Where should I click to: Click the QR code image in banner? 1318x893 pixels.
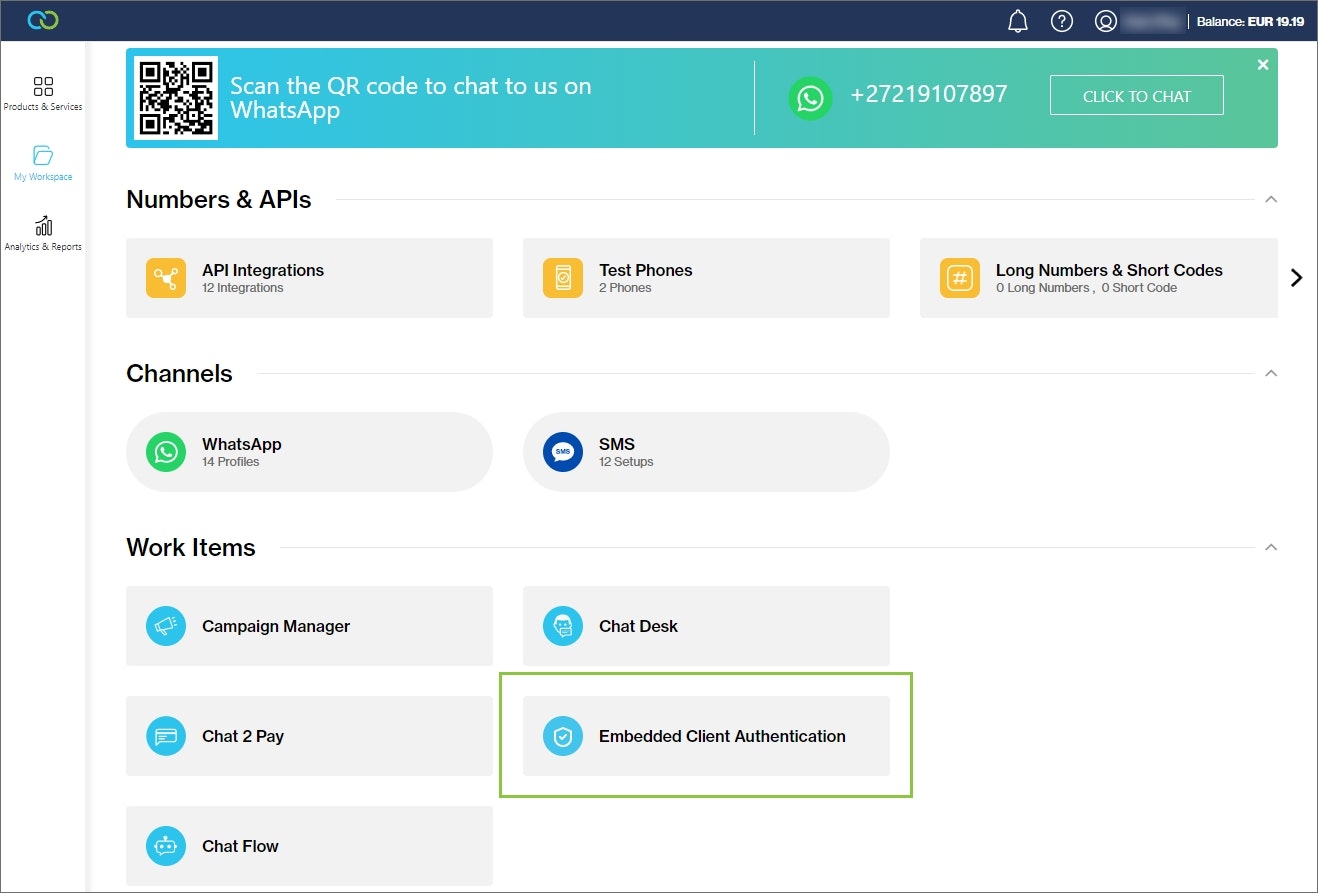176,98
